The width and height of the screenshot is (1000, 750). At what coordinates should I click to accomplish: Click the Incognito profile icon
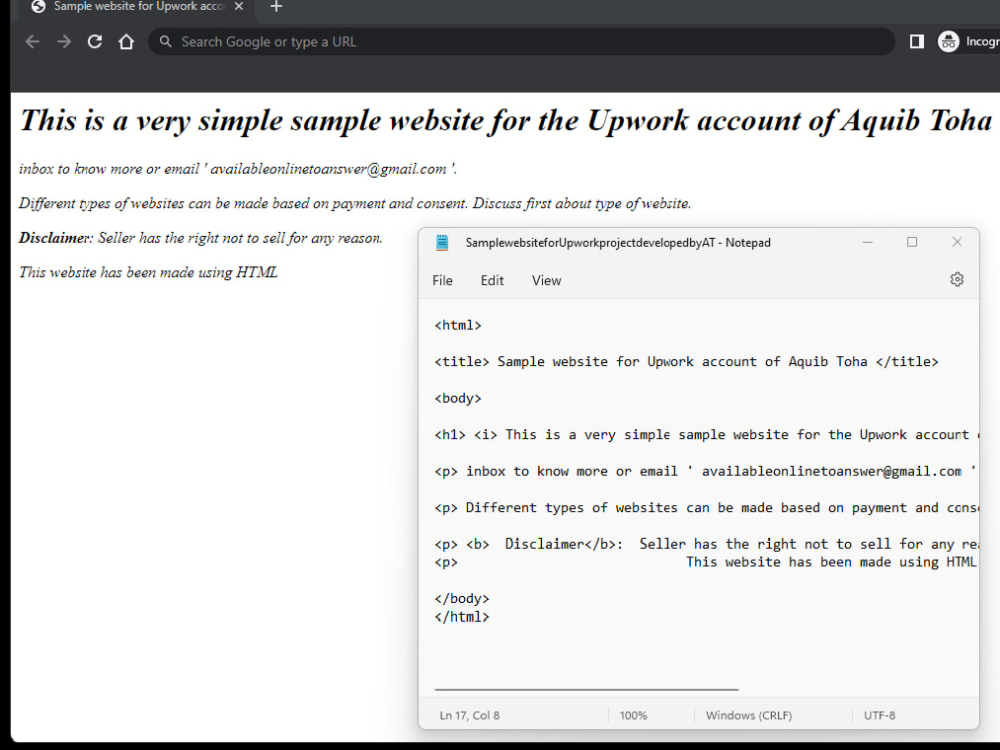[x=948, y=42]
